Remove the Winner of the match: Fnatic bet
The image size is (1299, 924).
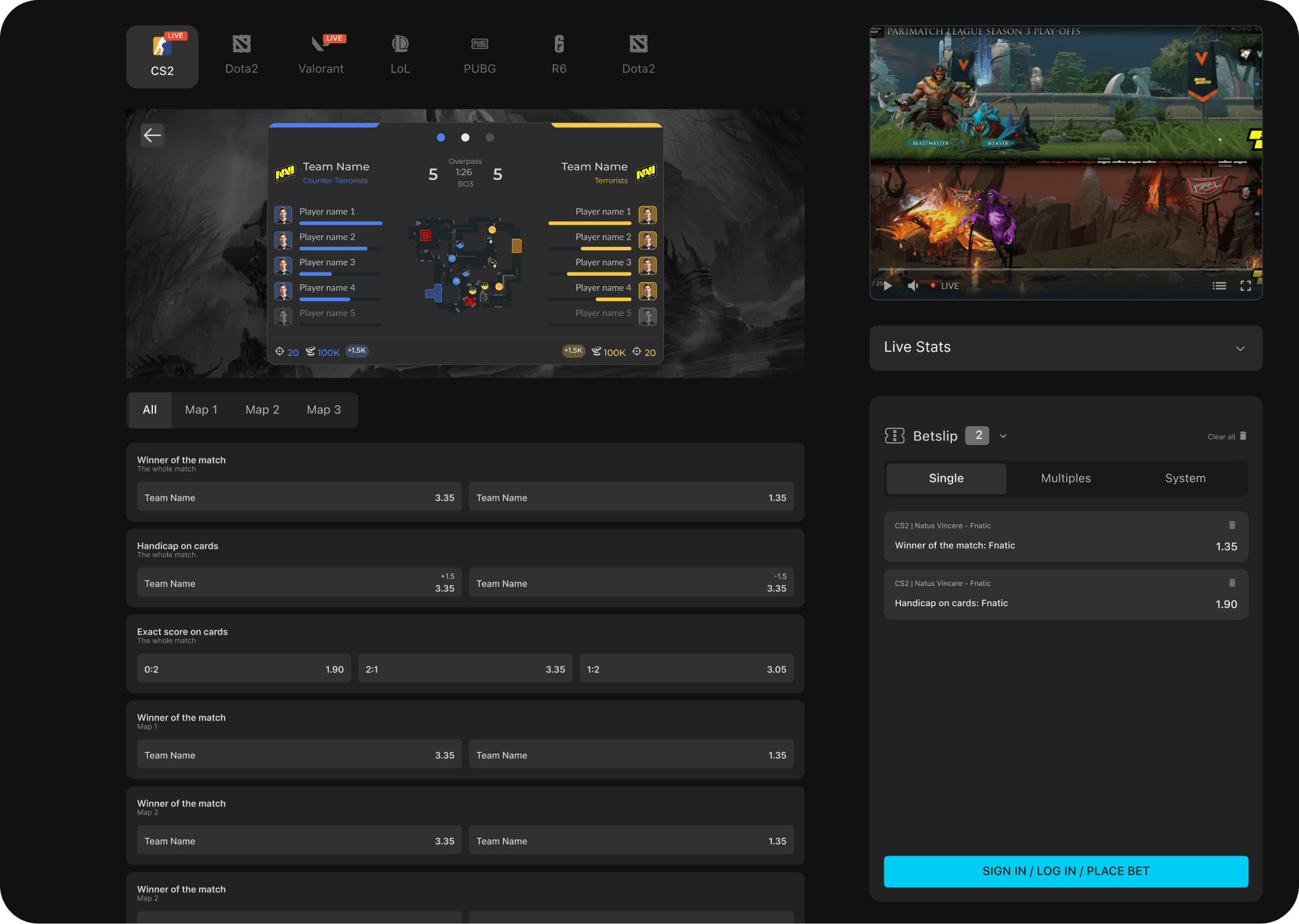(1232, 525)
